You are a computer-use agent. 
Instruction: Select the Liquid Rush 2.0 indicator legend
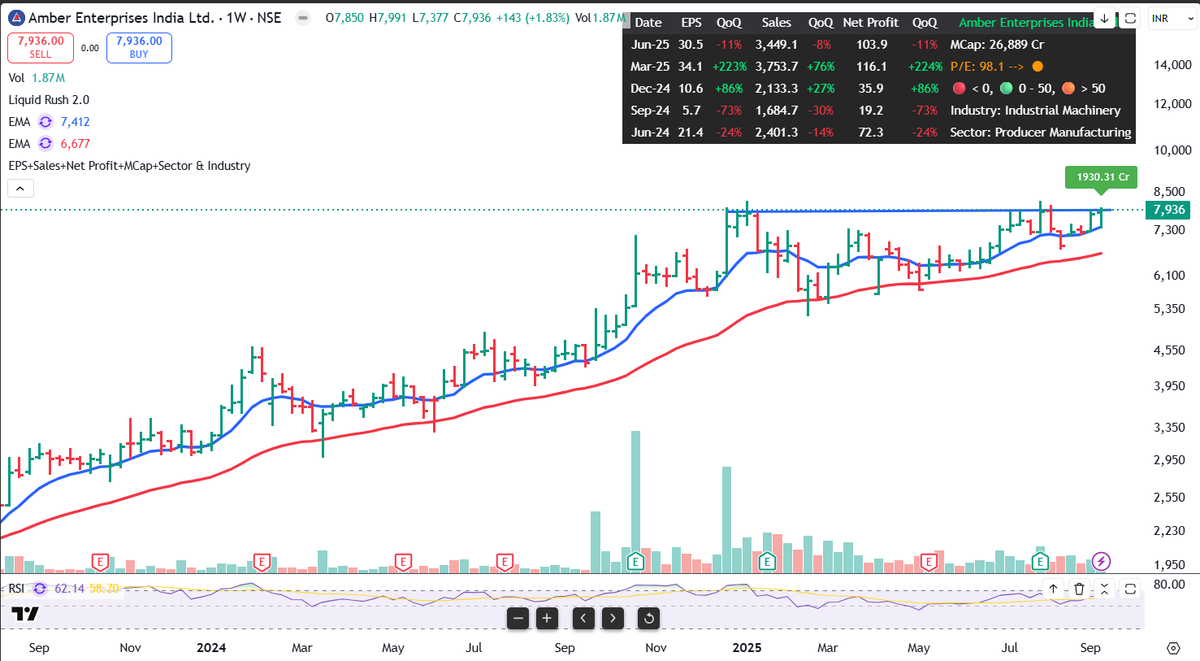pos(49,100)
